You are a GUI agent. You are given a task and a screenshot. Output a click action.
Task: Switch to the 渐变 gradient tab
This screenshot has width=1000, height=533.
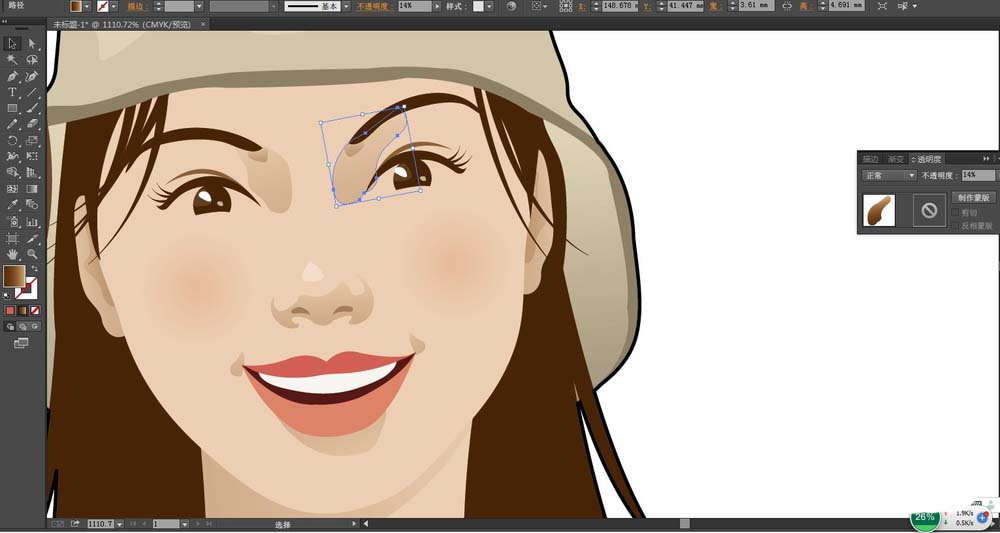(x=896, y=159)
